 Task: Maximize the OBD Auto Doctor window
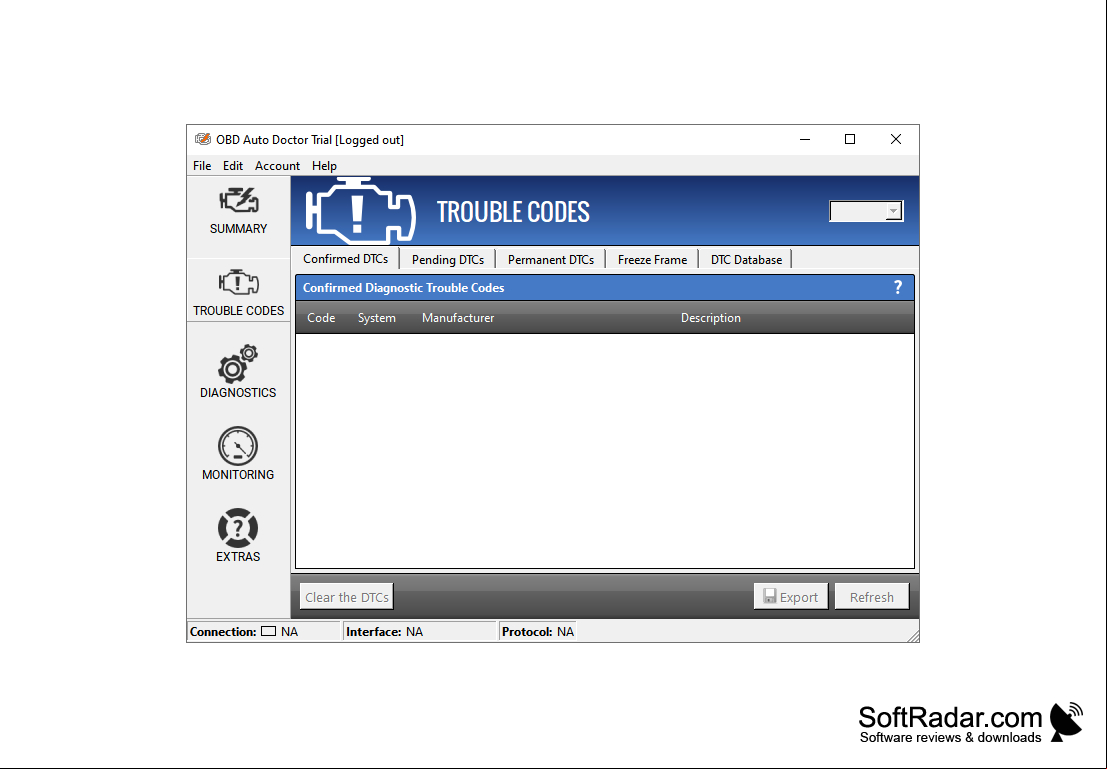pyautogui.click(x=850, y=139)
